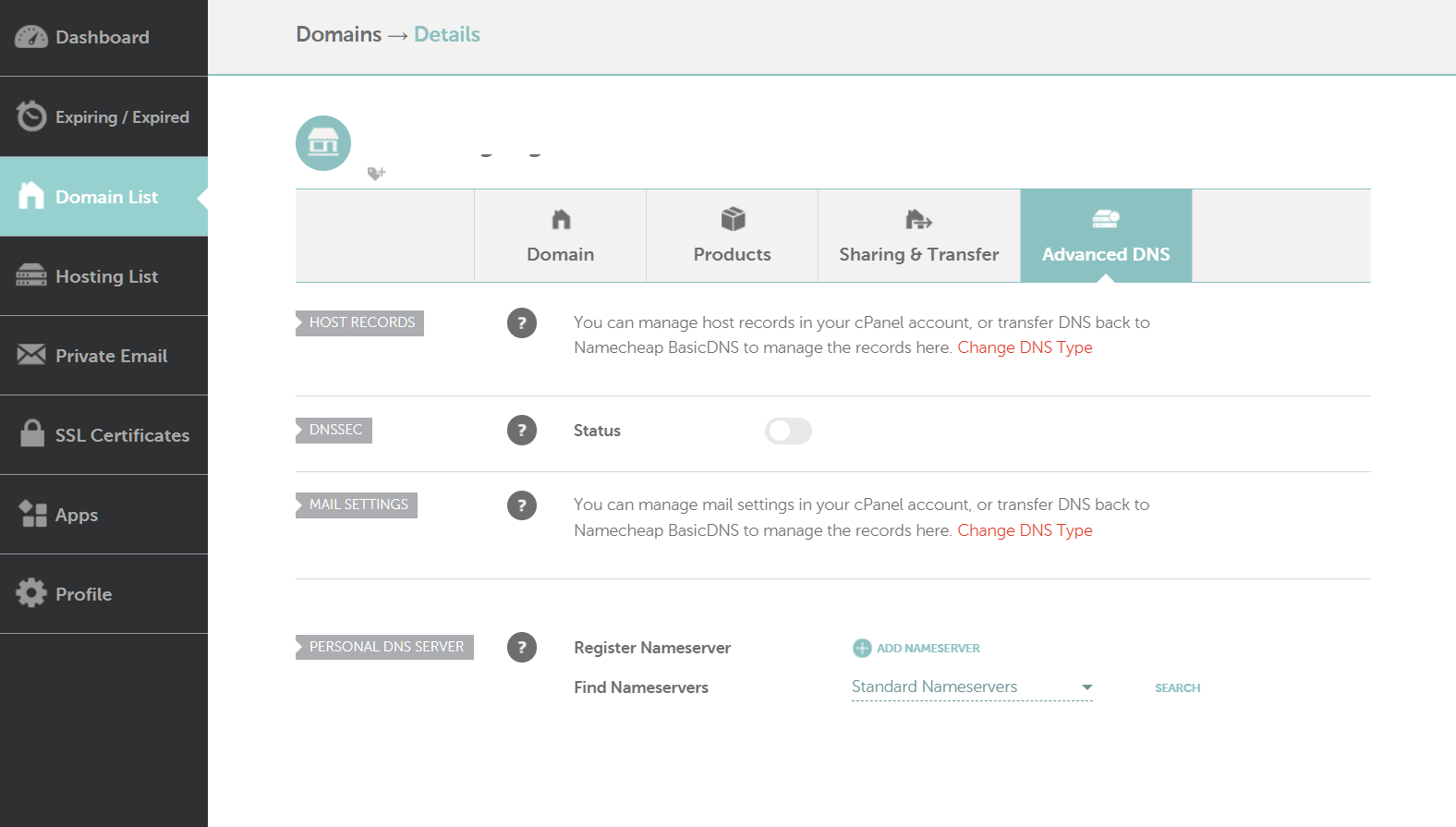This screenshot has width=1456, height=827.
Task: Click Domains breadcrumb link in header
Action: click(x=338, y=34)
